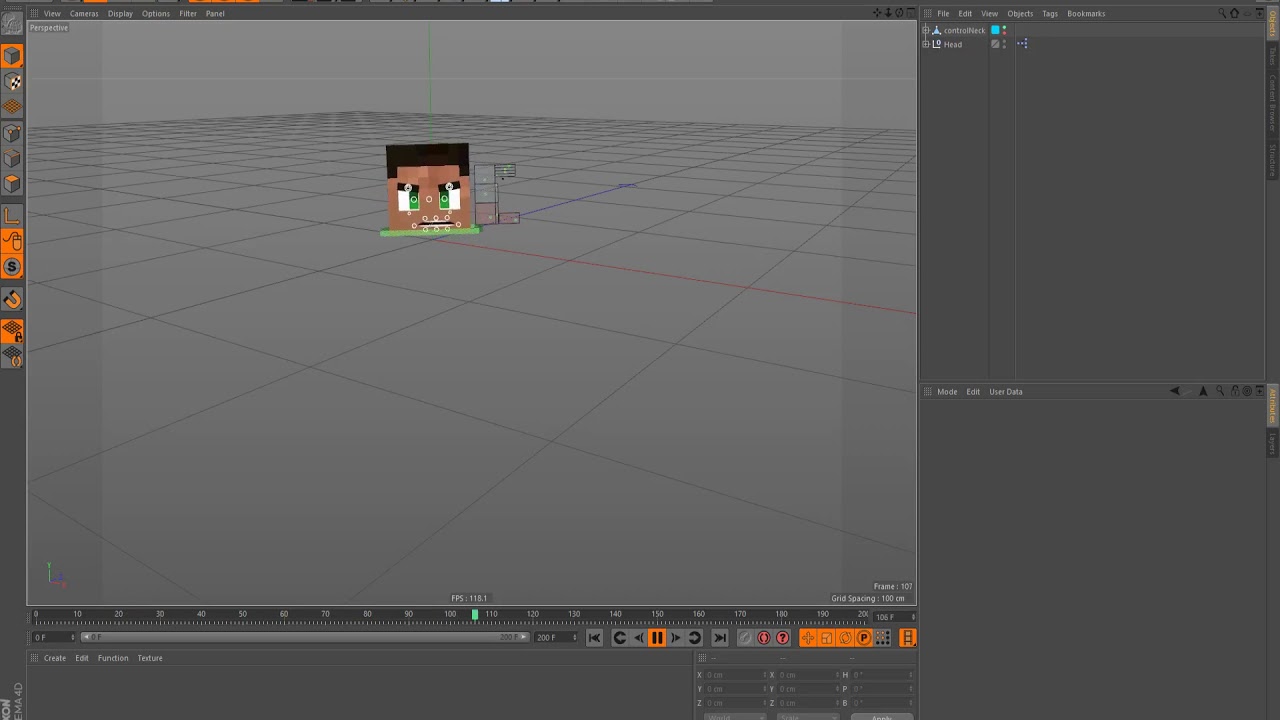The height and width of the screenshot is (720, 1280).
Task: Open Attribute Manager User Data menu
Action: (1006, 391)
